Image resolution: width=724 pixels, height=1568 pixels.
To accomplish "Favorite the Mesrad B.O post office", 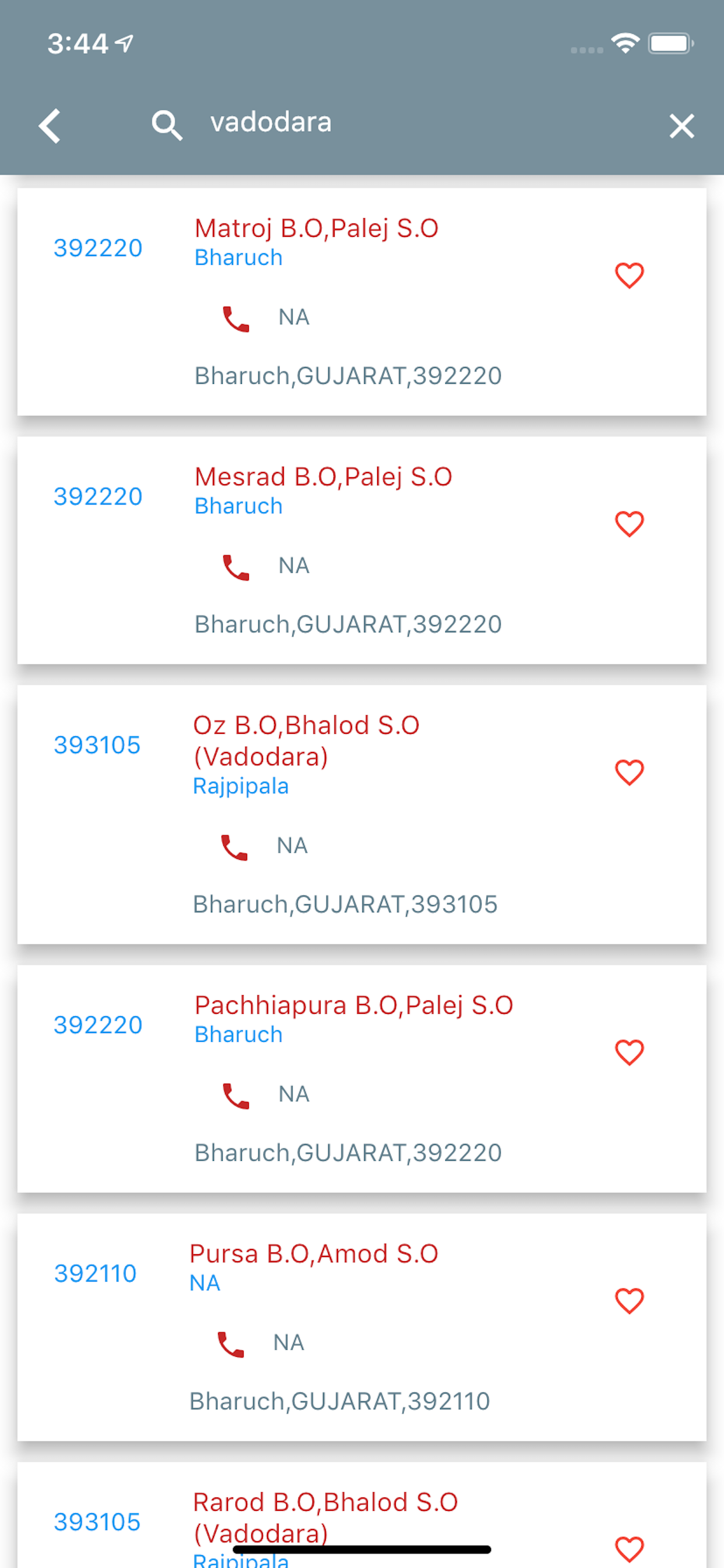I will pos(629,523).
